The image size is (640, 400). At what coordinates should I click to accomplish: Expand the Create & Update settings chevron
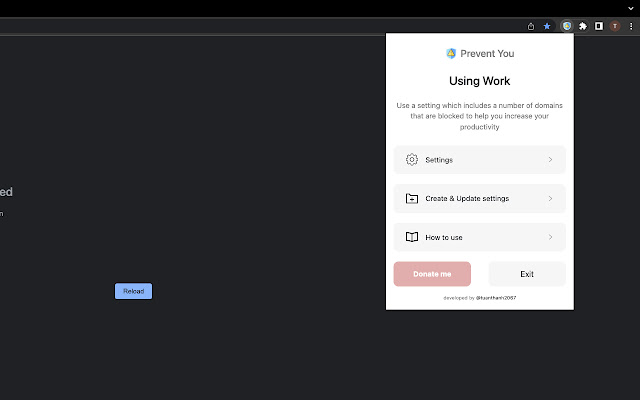pos(550,198)
